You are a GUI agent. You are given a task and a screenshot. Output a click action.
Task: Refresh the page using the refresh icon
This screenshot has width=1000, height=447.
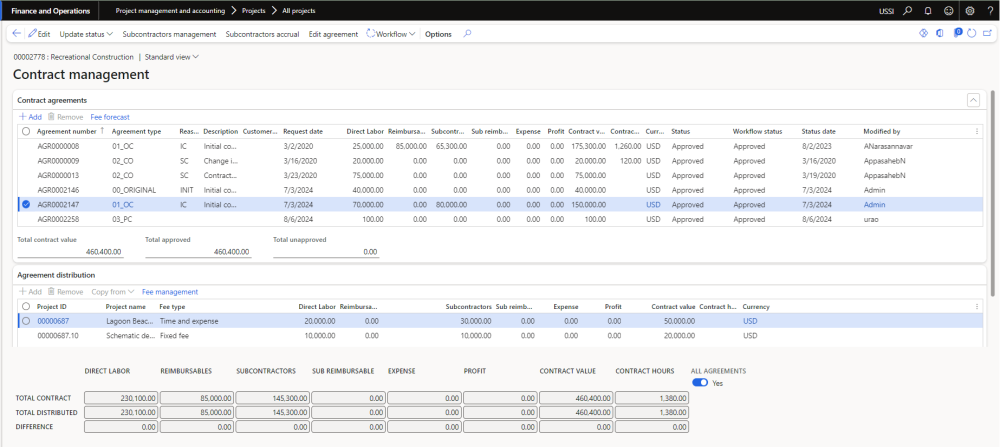tap(971, 34)
